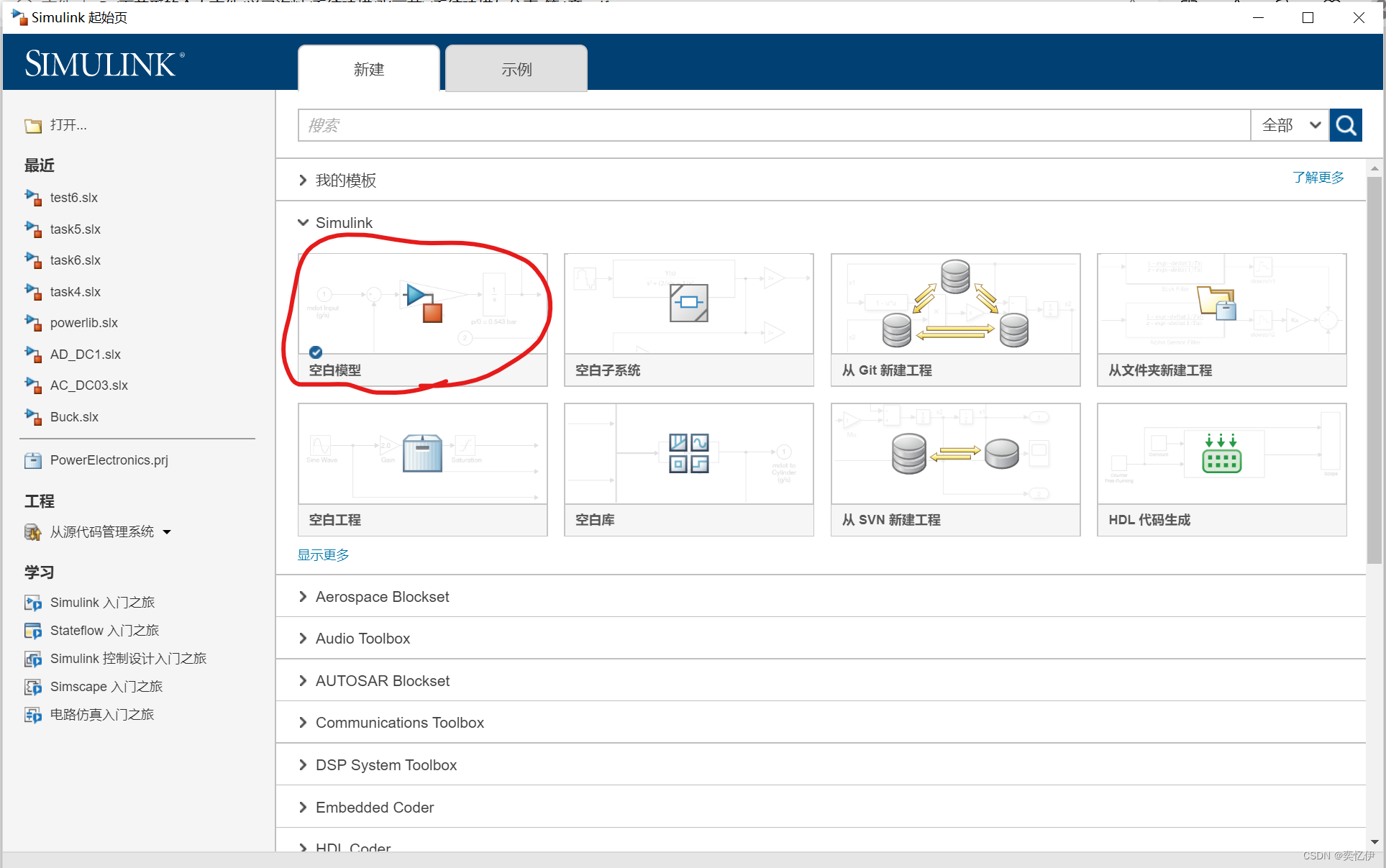Click the model icon for Buck.slx

(33, 416)
